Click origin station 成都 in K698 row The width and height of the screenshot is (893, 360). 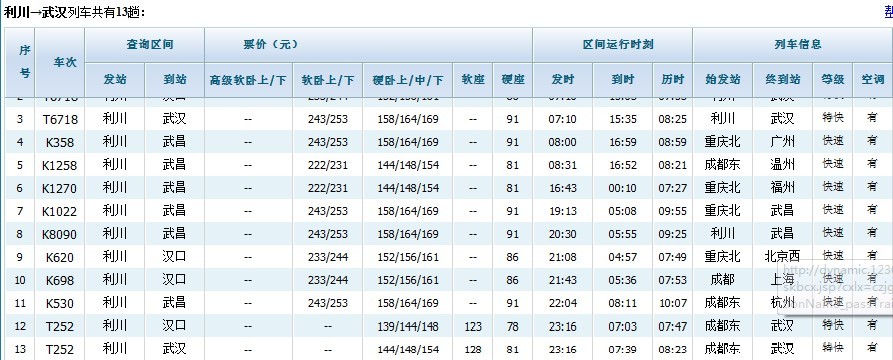723,279
